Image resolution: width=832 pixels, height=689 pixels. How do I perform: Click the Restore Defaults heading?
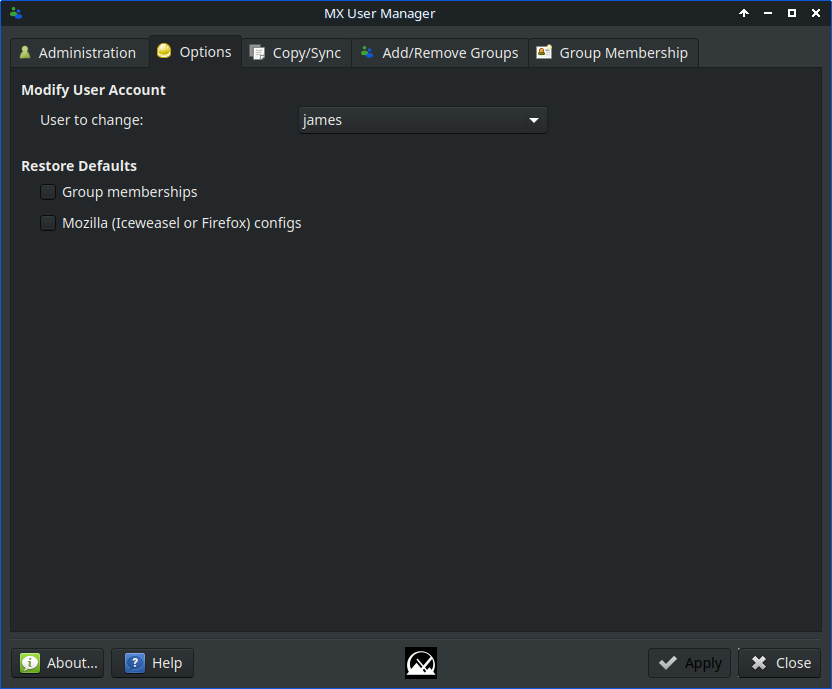[x=79, y=166]
